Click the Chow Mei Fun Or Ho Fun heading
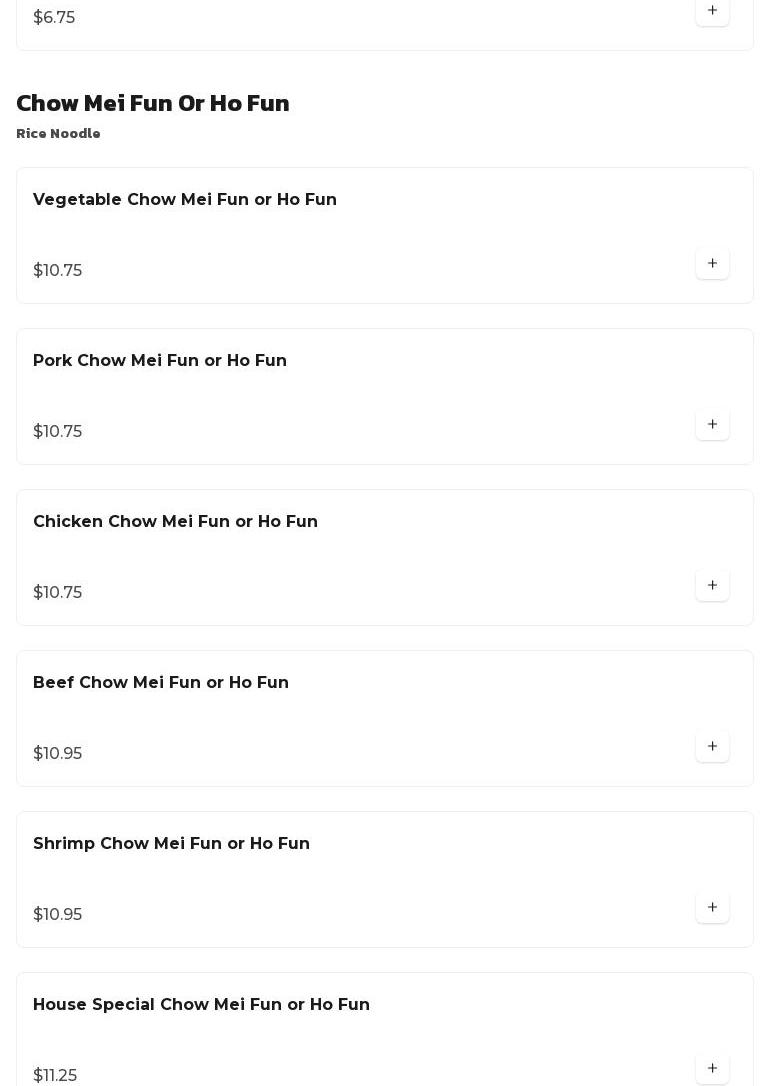This screenshot has height=1086, width=770. tap(153, 103)
